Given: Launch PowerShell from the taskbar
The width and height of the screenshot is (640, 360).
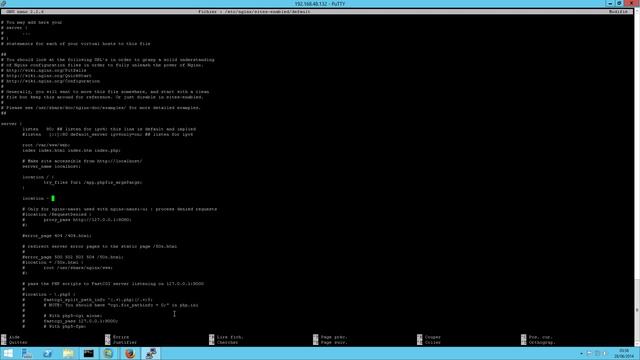Looking at the screenshot, I should point(47,353).
